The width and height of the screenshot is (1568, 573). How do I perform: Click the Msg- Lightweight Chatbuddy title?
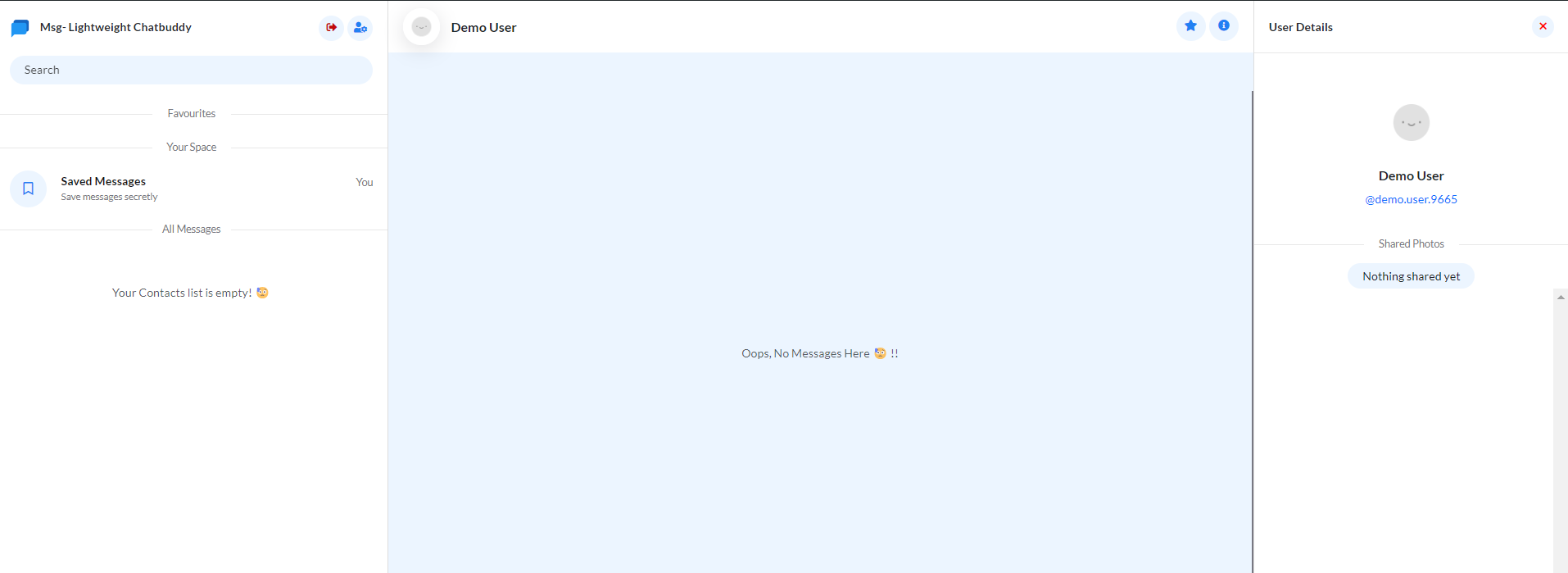[x=116, y=27]
